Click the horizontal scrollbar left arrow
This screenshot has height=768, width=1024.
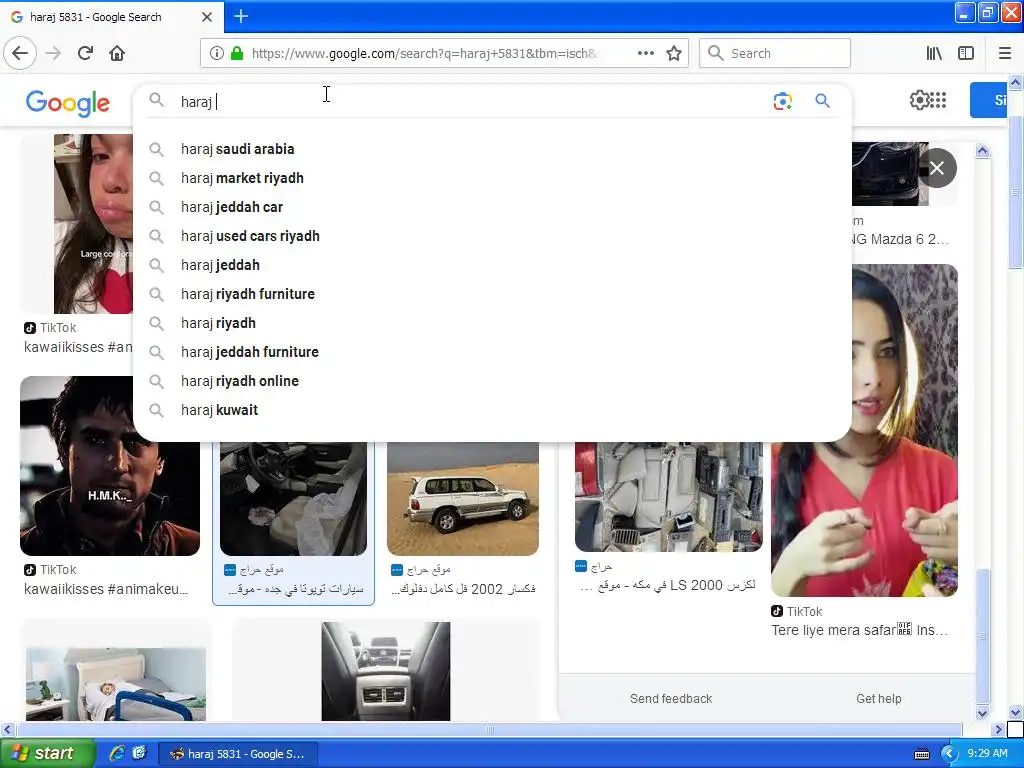tap(7, 729)
